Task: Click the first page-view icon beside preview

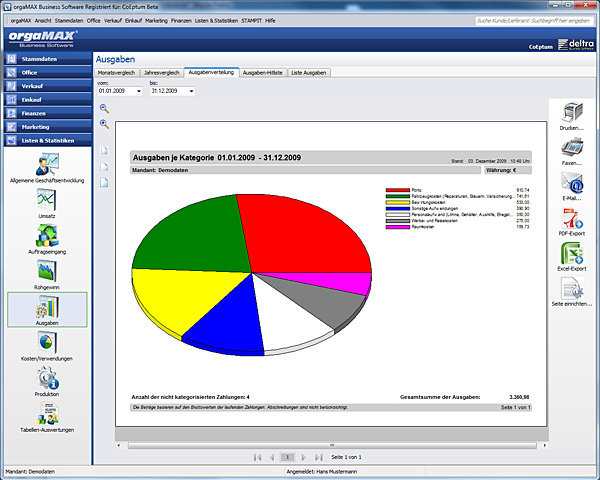Action: [x=104, y=150]
